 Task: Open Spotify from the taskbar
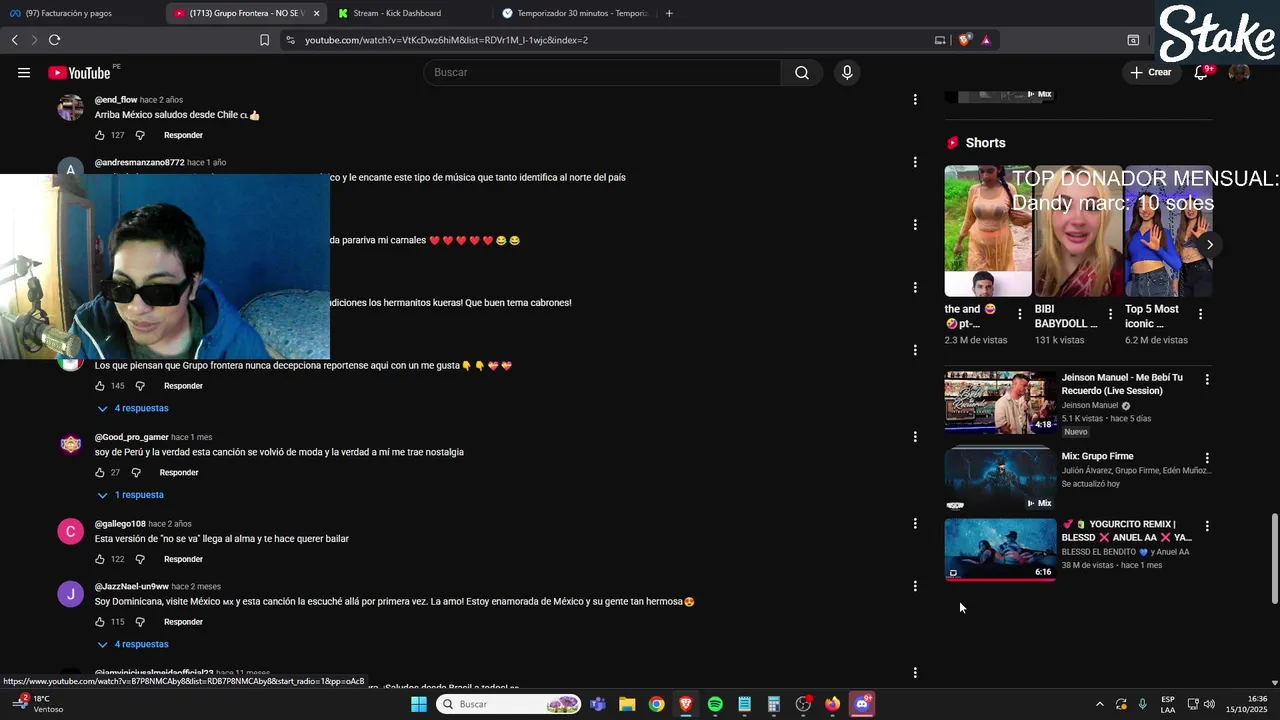pyautogui.click(x=715, y=704)
